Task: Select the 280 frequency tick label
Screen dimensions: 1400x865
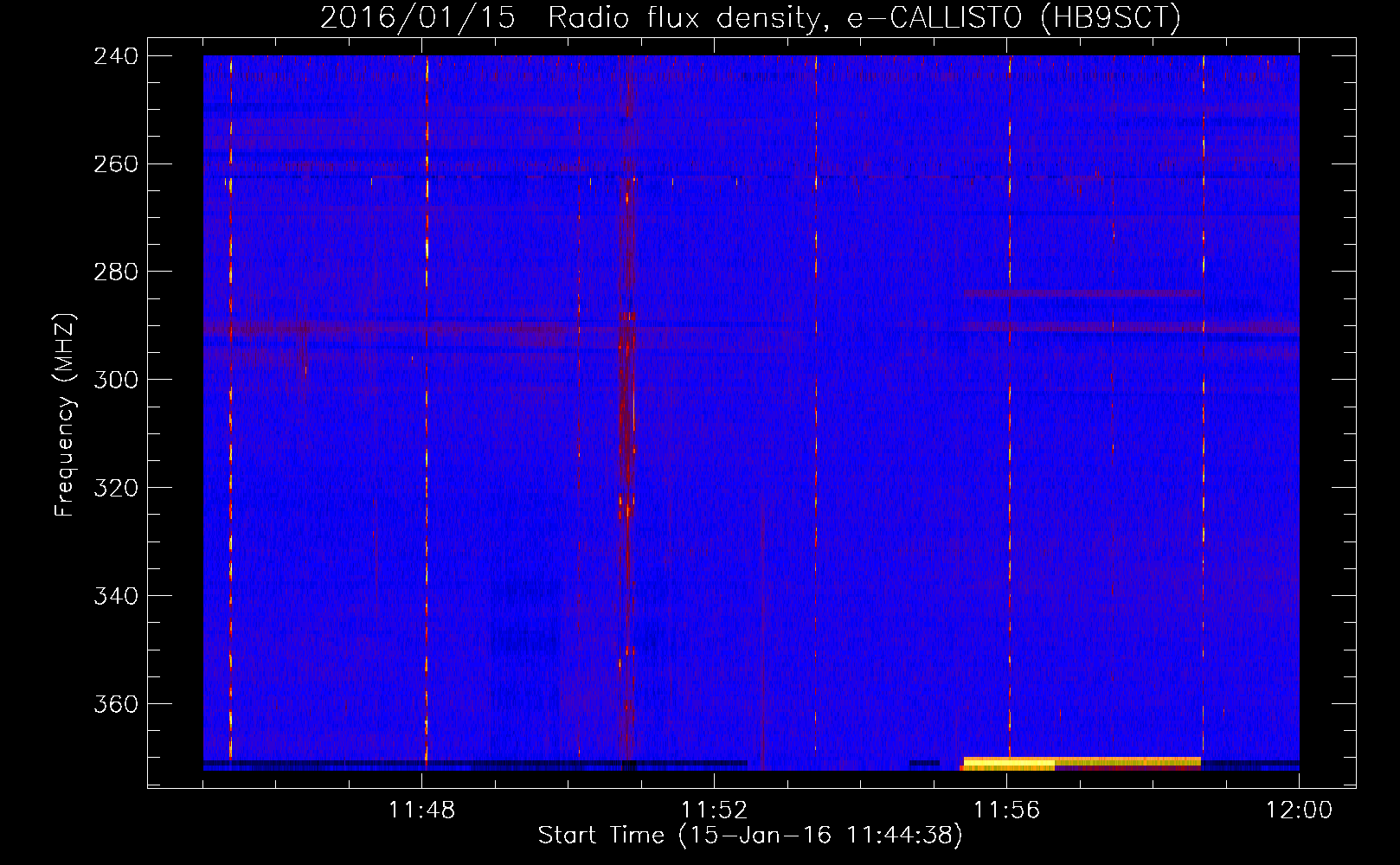Action: pyautogui.click(x=116, y=272)
